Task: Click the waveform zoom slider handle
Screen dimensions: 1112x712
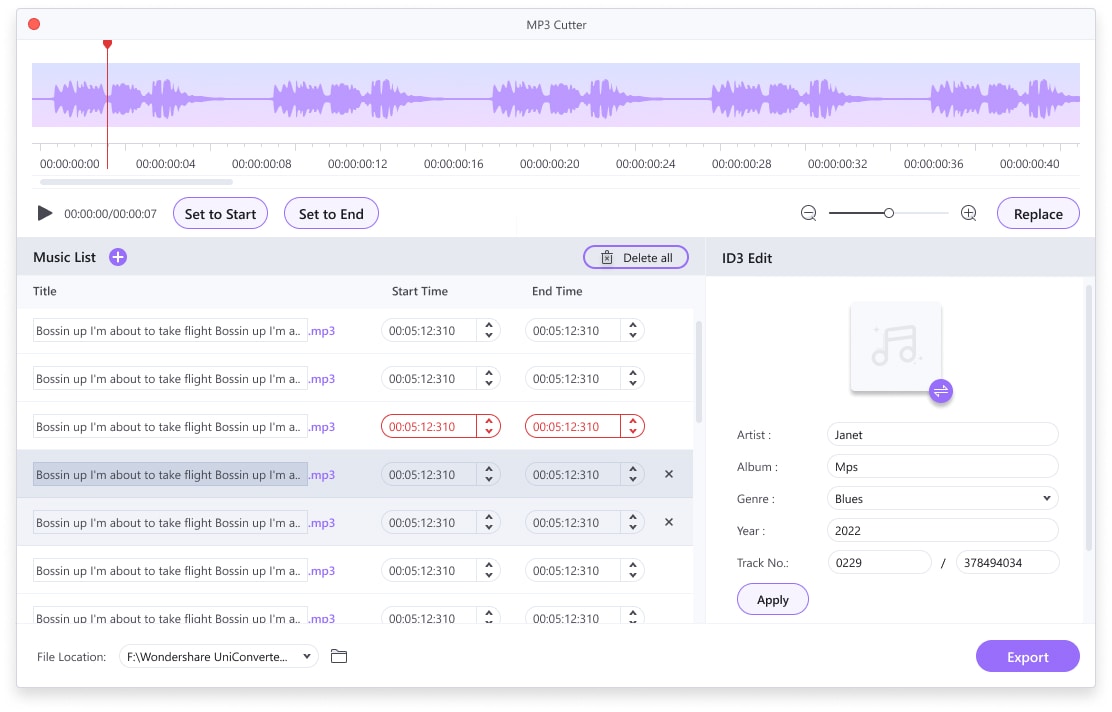Action: coord(889,213)
